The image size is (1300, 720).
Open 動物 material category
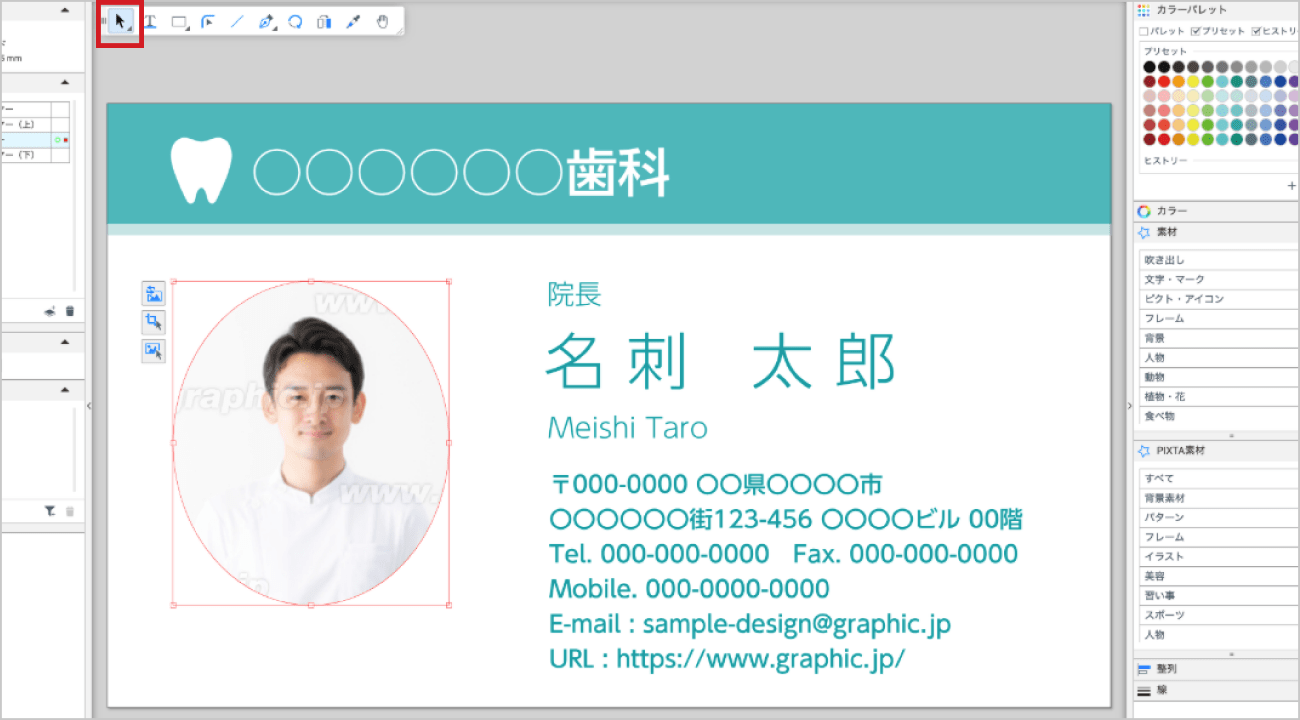[x=1219, y=377]
